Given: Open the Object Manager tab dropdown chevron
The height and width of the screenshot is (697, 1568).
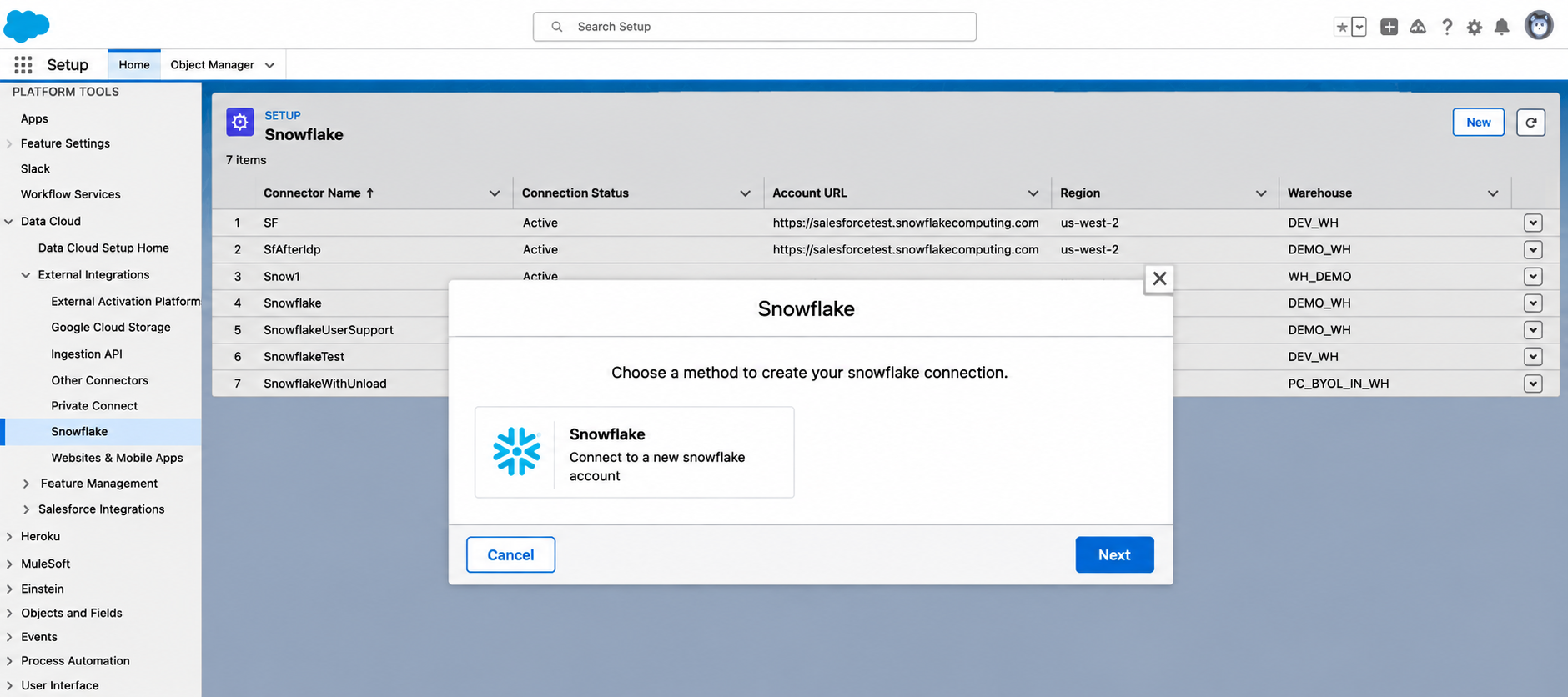Looking at the screenshot, I should click(x=269, y=65).
